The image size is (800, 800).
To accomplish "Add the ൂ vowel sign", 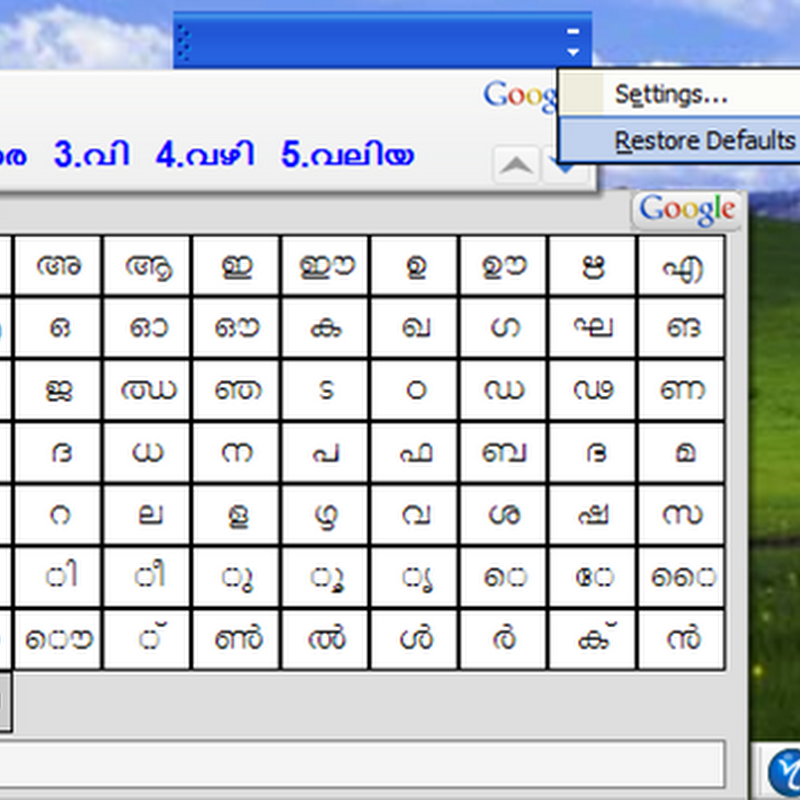I will (325, 578).
